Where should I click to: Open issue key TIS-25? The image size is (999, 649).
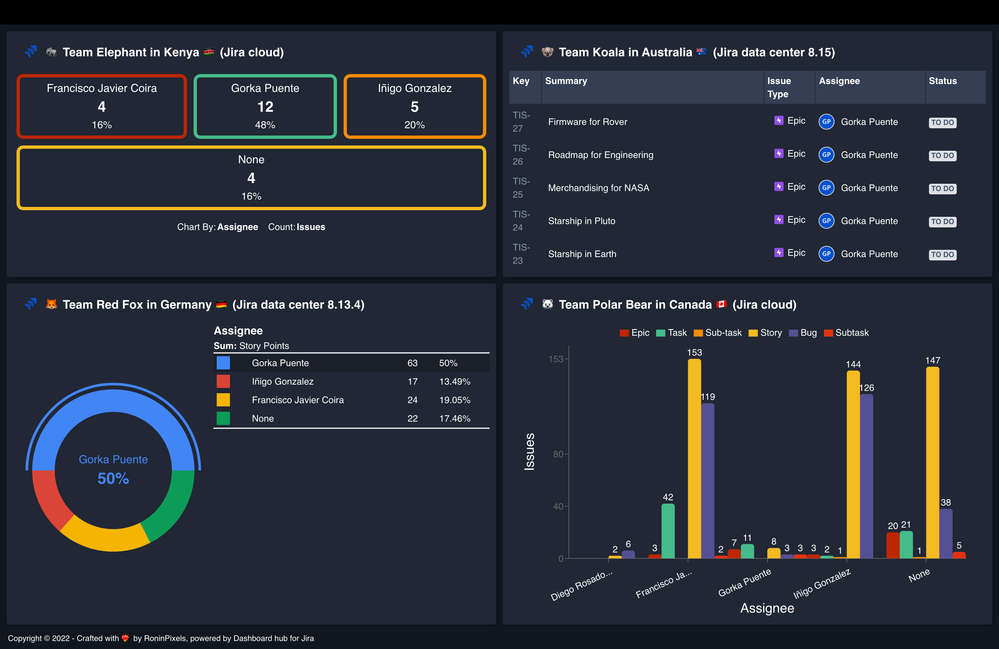[521, 188]
